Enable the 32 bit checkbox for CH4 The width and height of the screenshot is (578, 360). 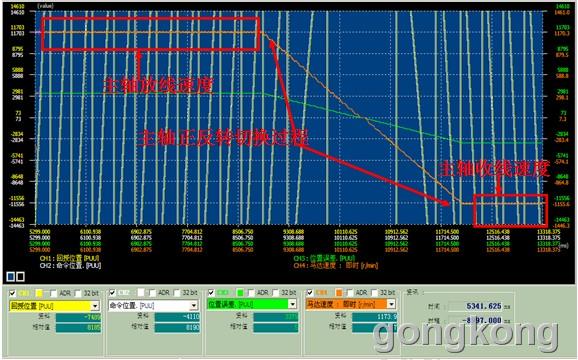375,293
